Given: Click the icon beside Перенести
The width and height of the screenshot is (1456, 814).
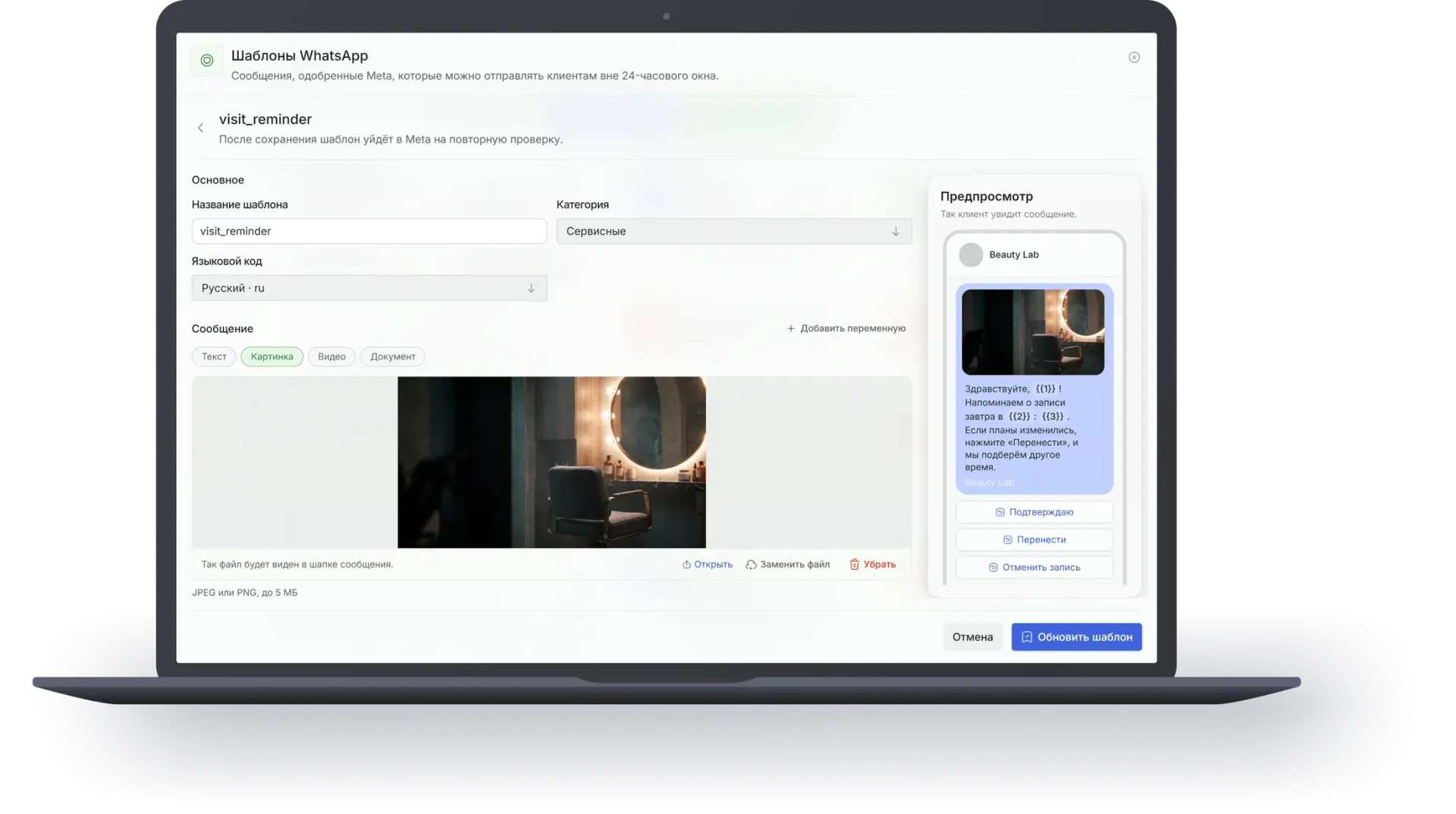Looking at the screenshot, I should [x=1007, y=540].
